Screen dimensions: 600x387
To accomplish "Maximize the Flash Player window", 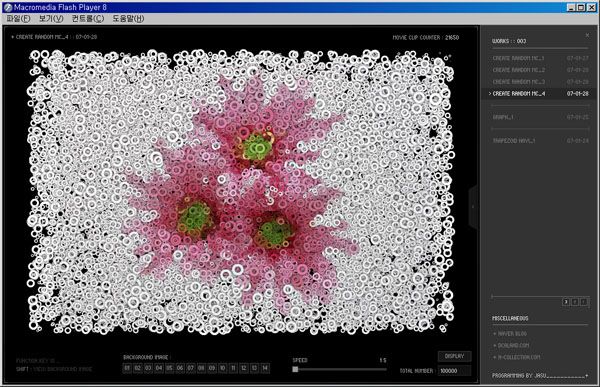I will pyautogui.click(x=581, y=7).
